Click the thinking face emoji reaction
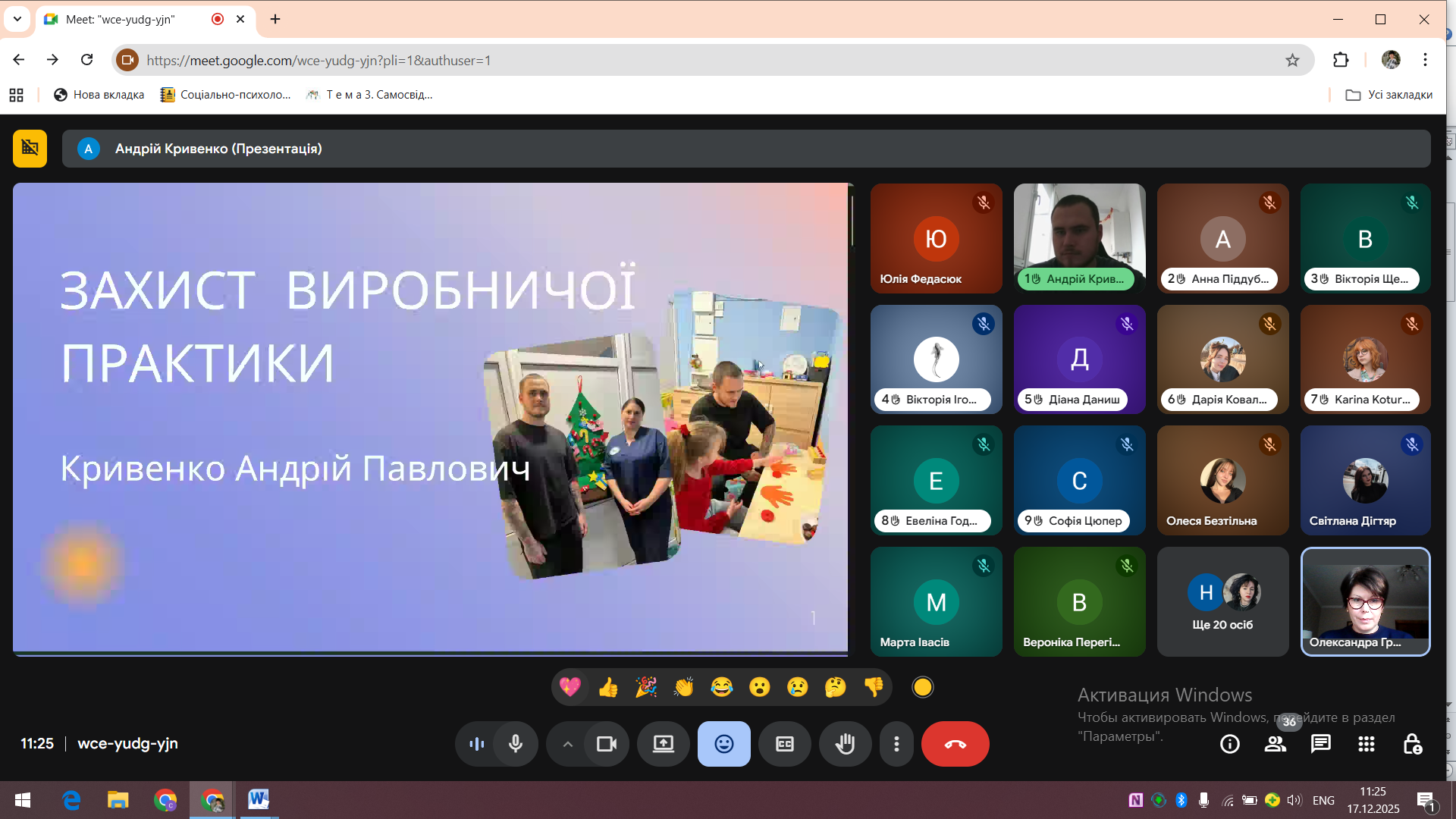Image resolution: width=1456 pixels, height=819 pixels. [835, 687]
